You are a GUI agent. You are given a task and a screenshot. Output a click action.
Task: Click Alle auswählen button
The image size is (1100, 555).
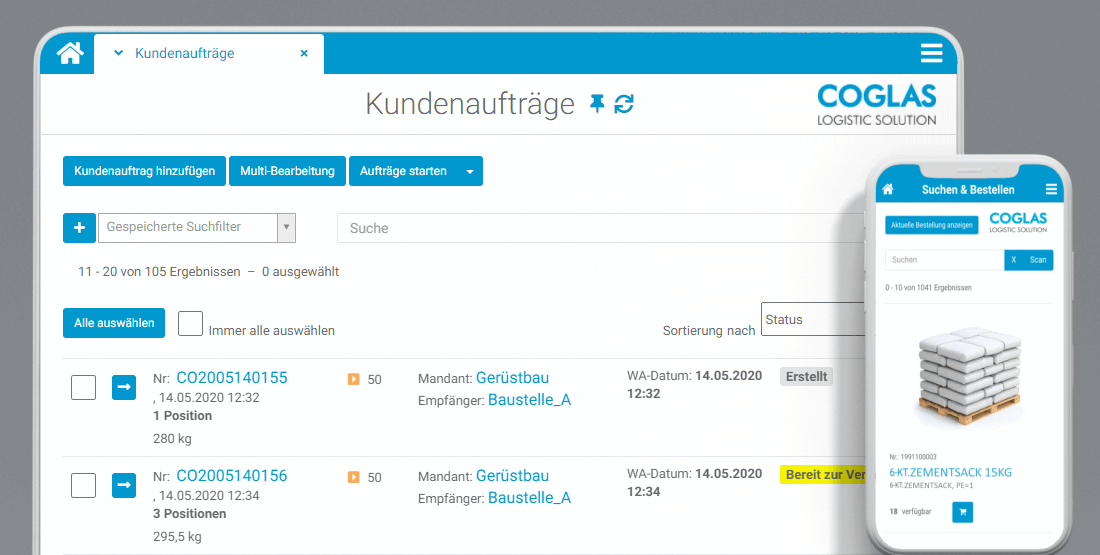[114, 323]
